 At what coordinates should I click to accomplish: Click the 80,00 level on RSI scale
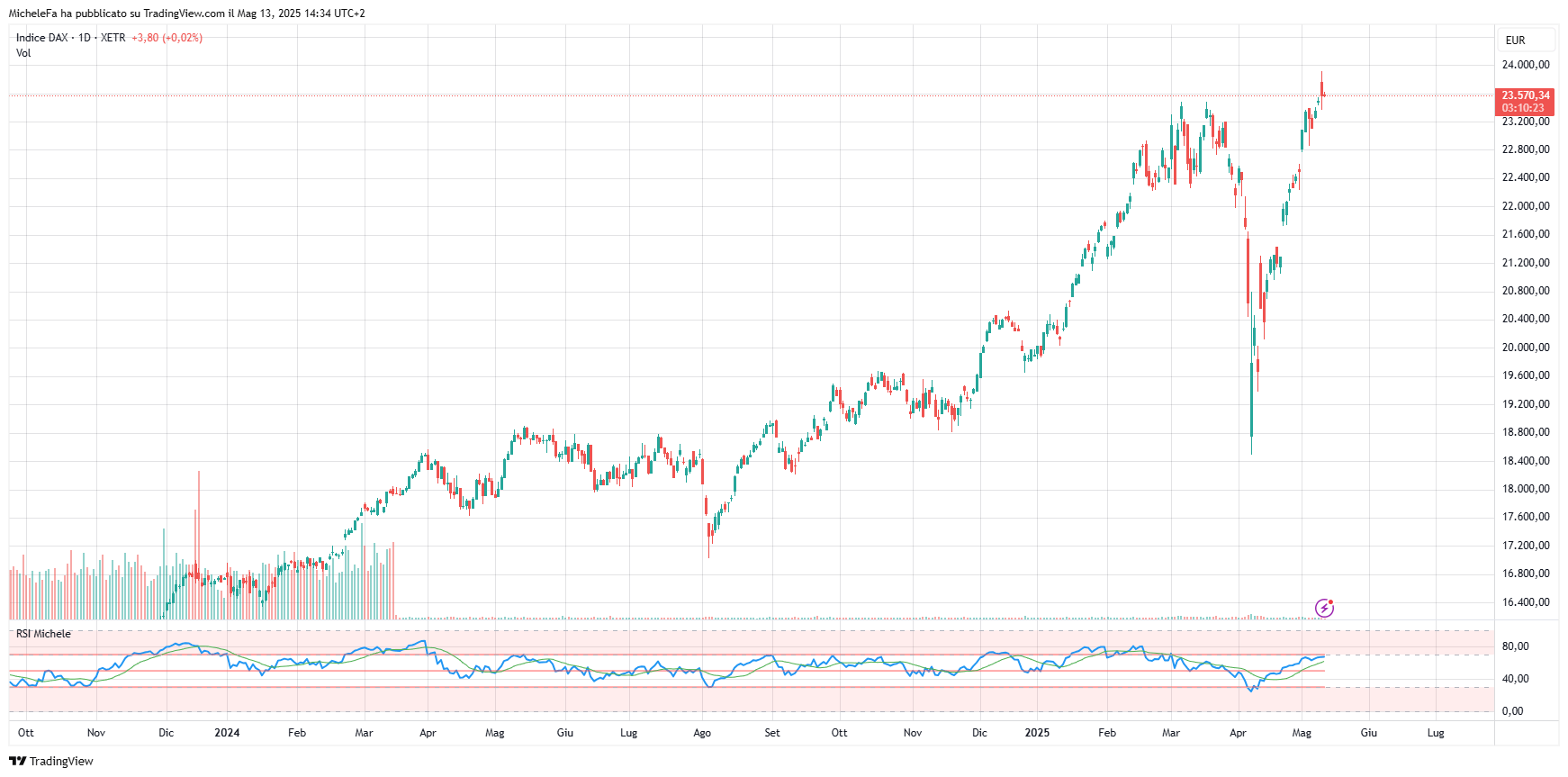(x=1515, y=646)
